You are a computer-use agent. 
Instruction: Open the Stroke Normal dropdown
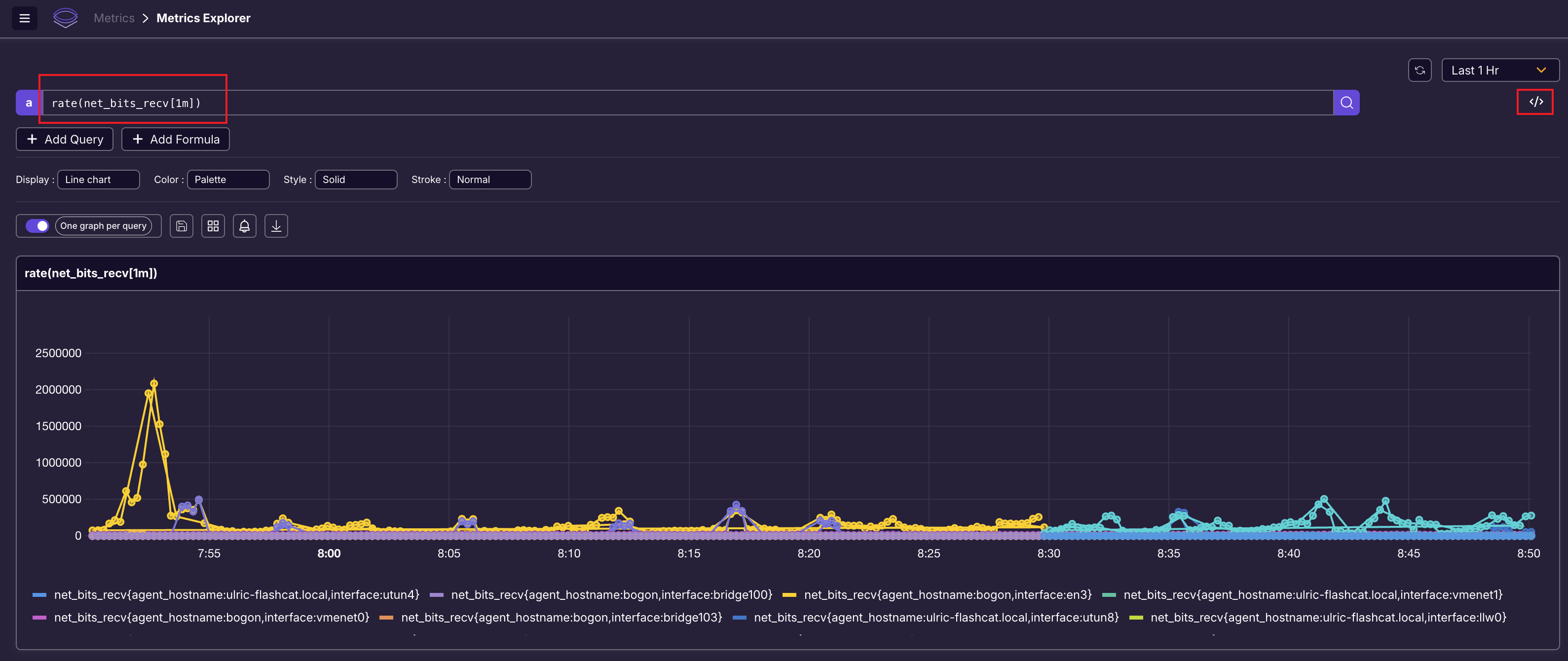click(490, 180)
